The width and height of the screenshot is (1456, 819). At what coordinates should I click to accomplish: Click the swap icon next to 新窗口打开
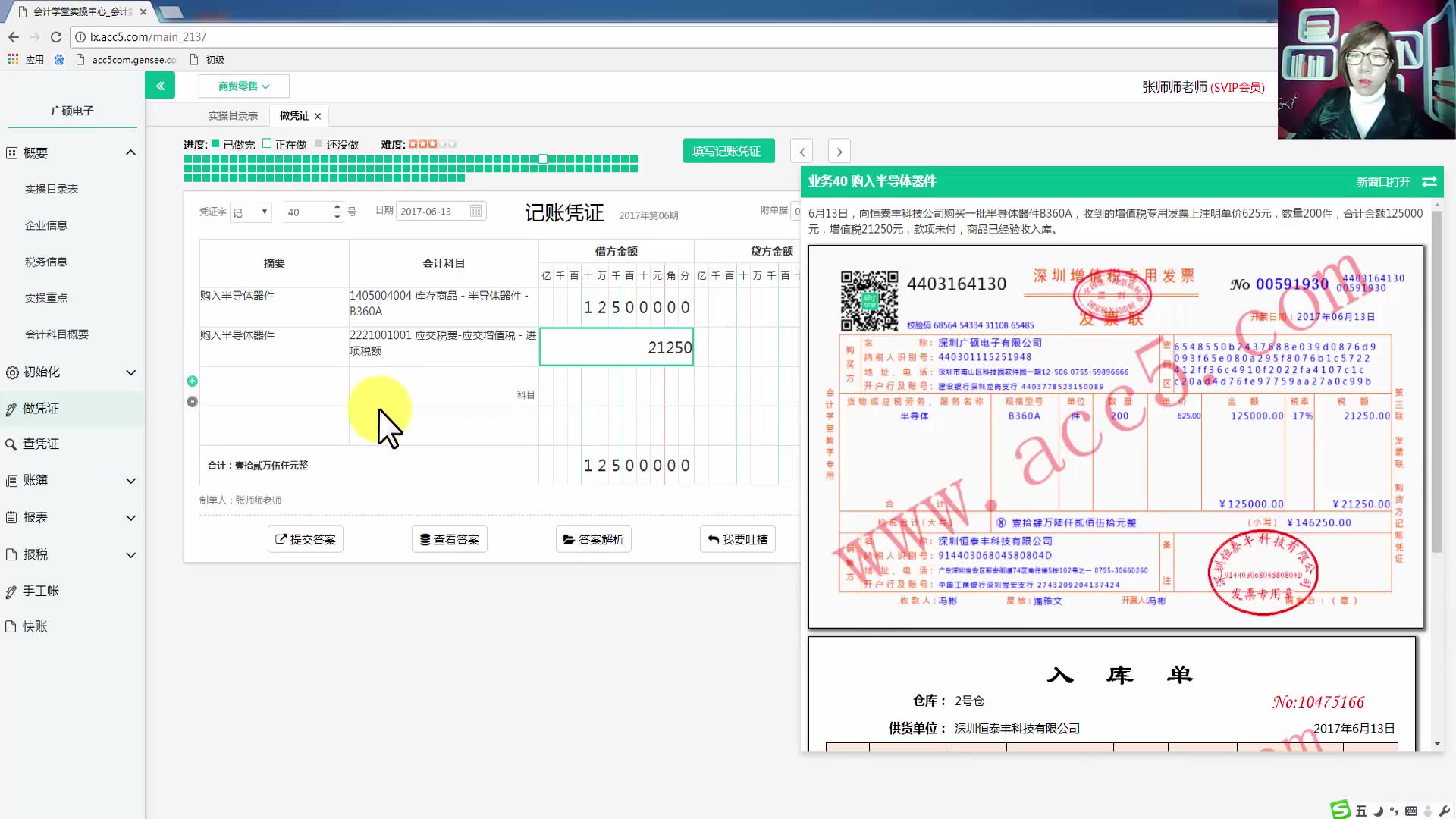pos(1430,182)
